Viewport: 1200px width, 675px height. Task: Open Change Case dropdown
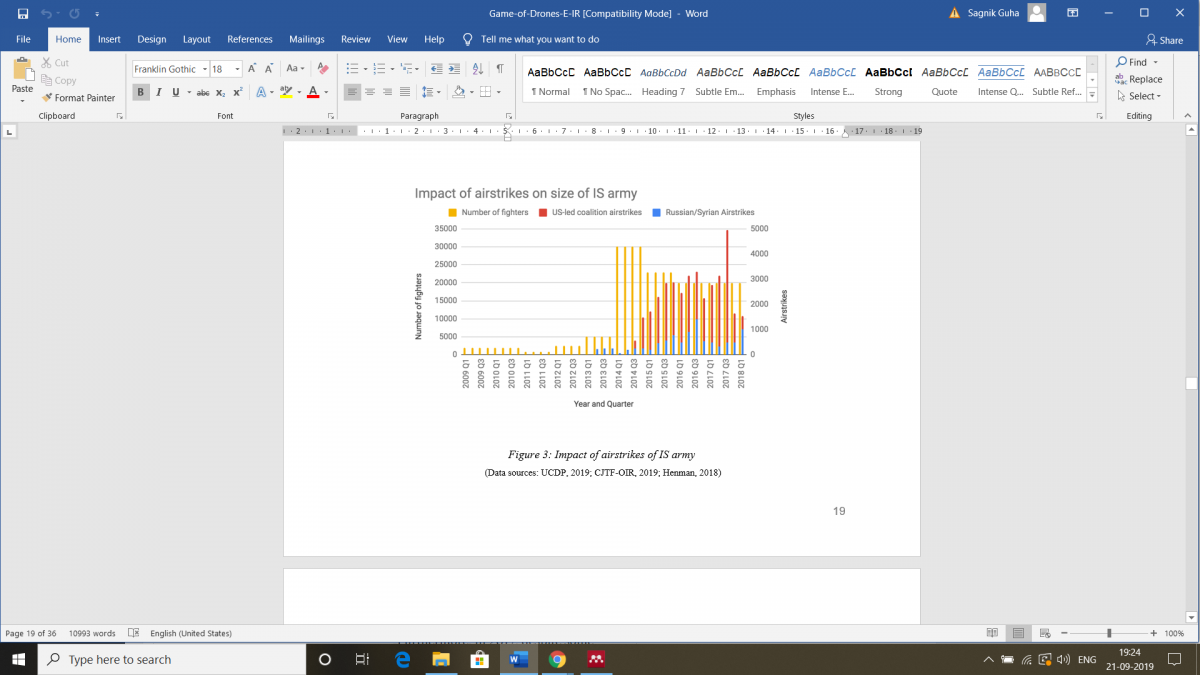coord(296,69)
